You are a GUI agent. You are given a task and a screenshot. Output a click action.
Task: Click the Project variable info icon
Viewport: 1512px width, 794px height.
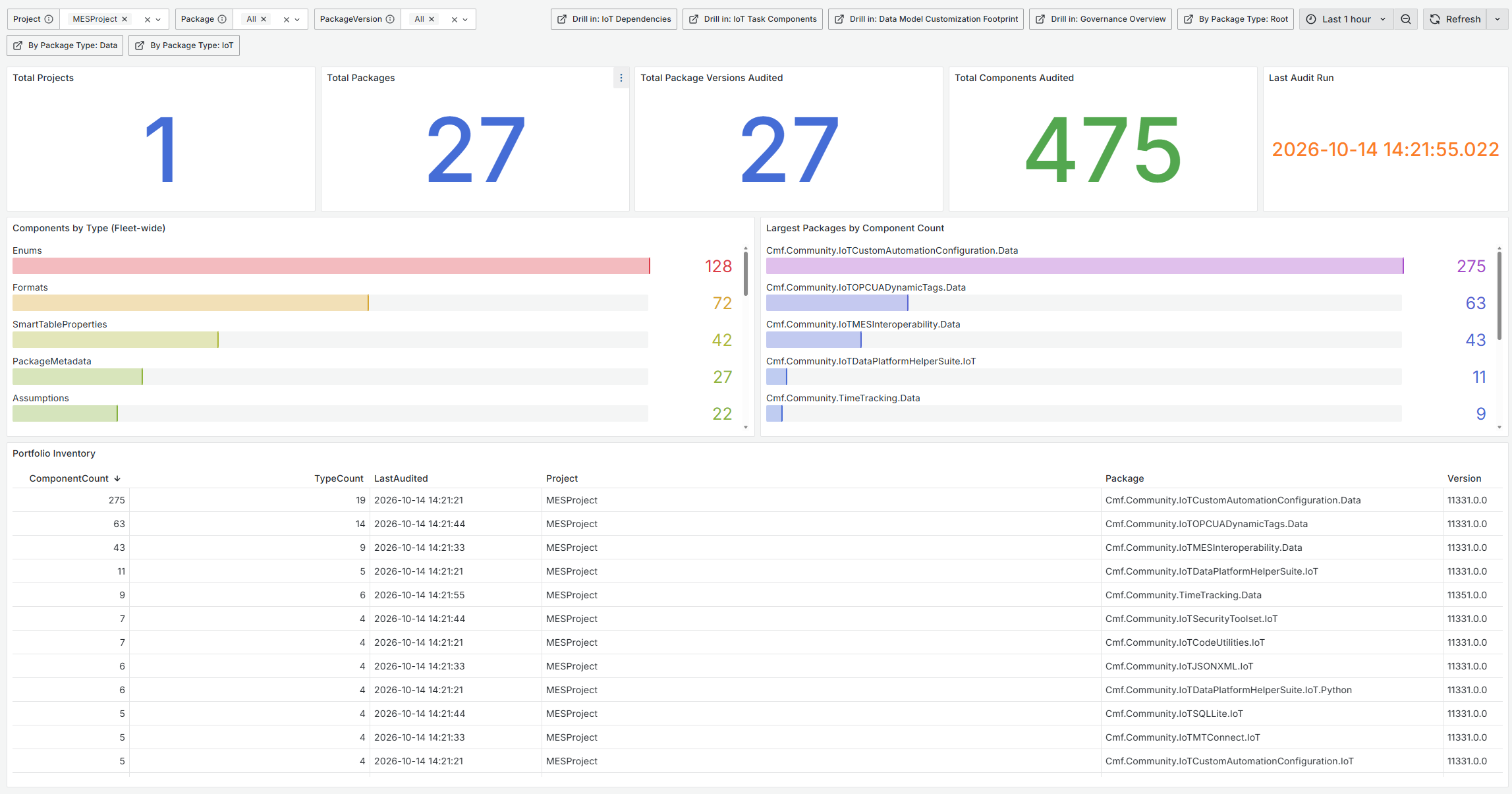point(49,19)
